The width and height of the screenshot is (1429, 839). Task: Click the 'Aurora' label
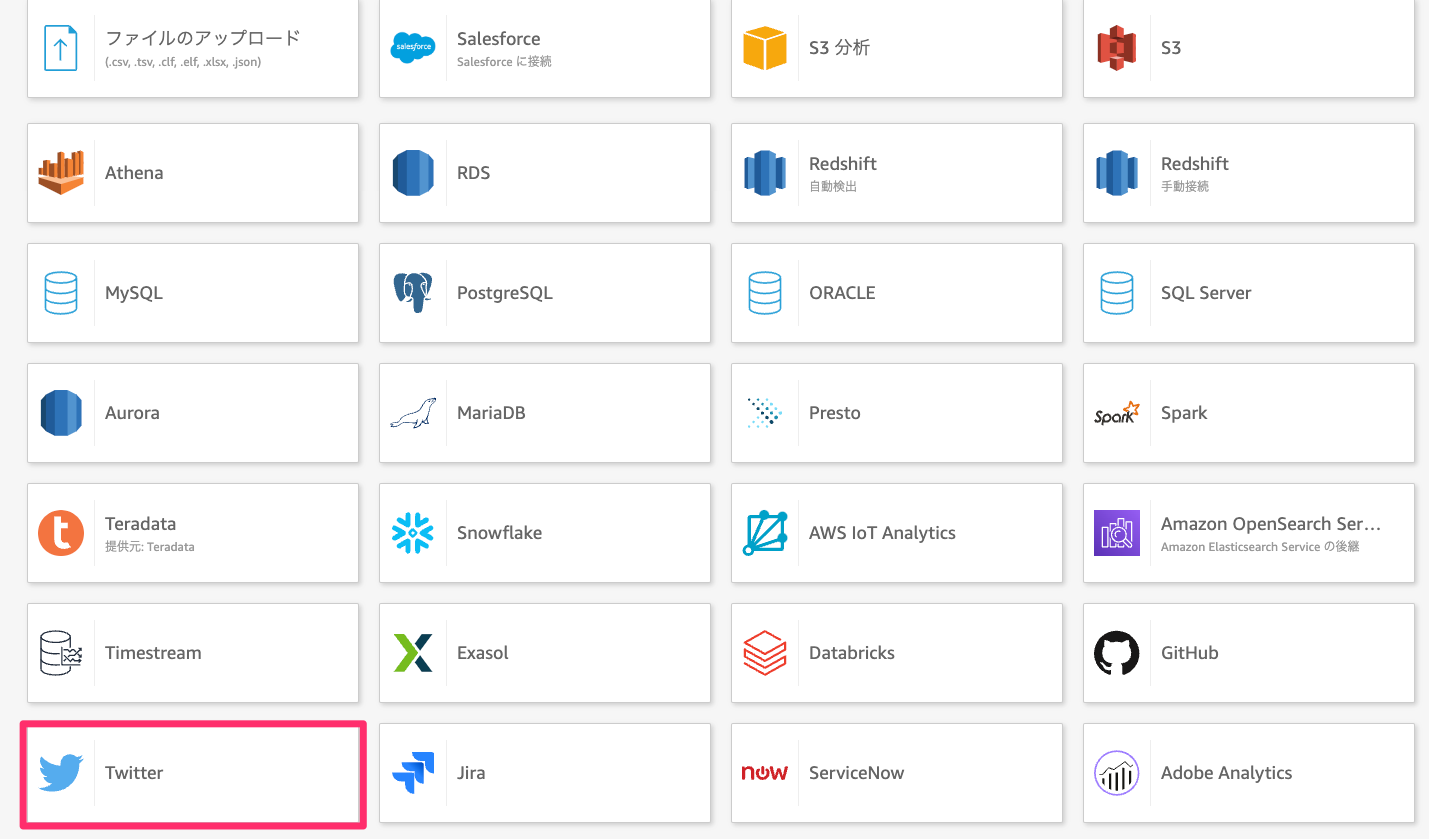point(132,413)
